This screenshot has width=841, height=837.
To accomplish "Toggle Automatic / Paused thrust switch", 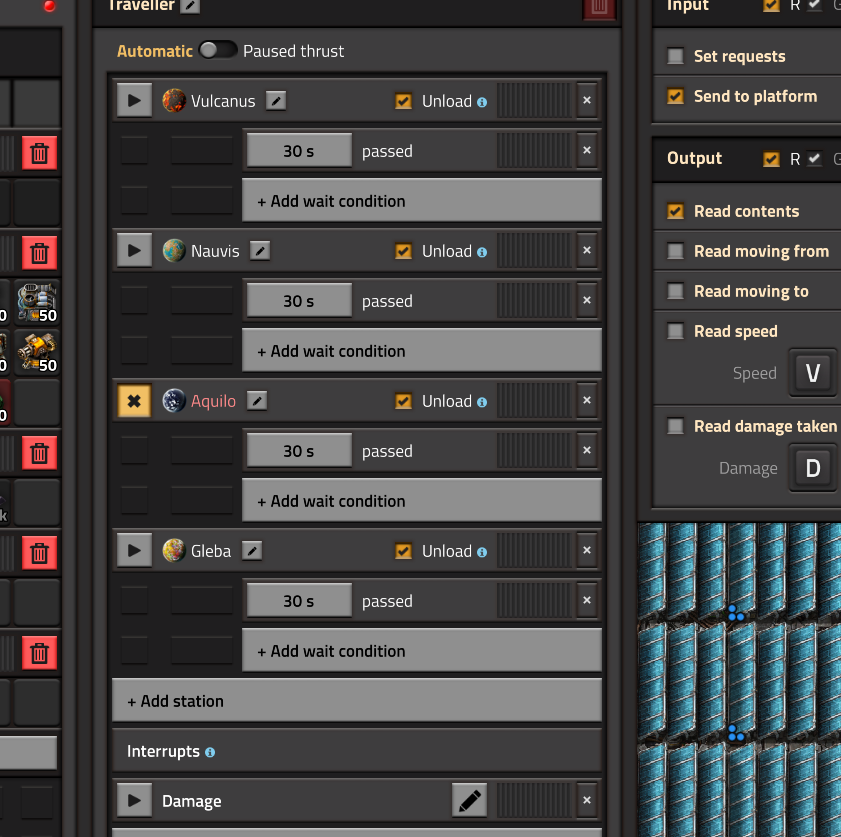I will click(218, 50).
